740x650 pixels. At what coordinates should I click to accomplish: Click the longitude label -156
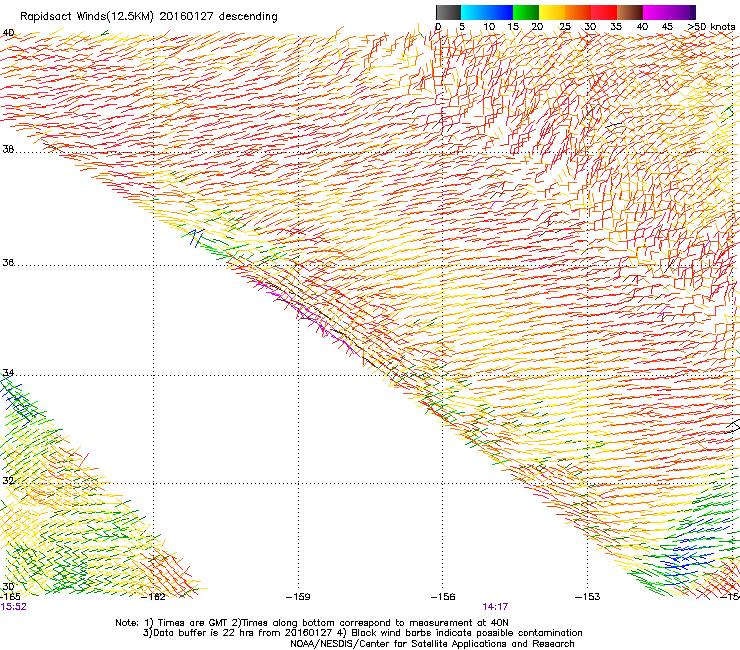[x=443, y=597]
